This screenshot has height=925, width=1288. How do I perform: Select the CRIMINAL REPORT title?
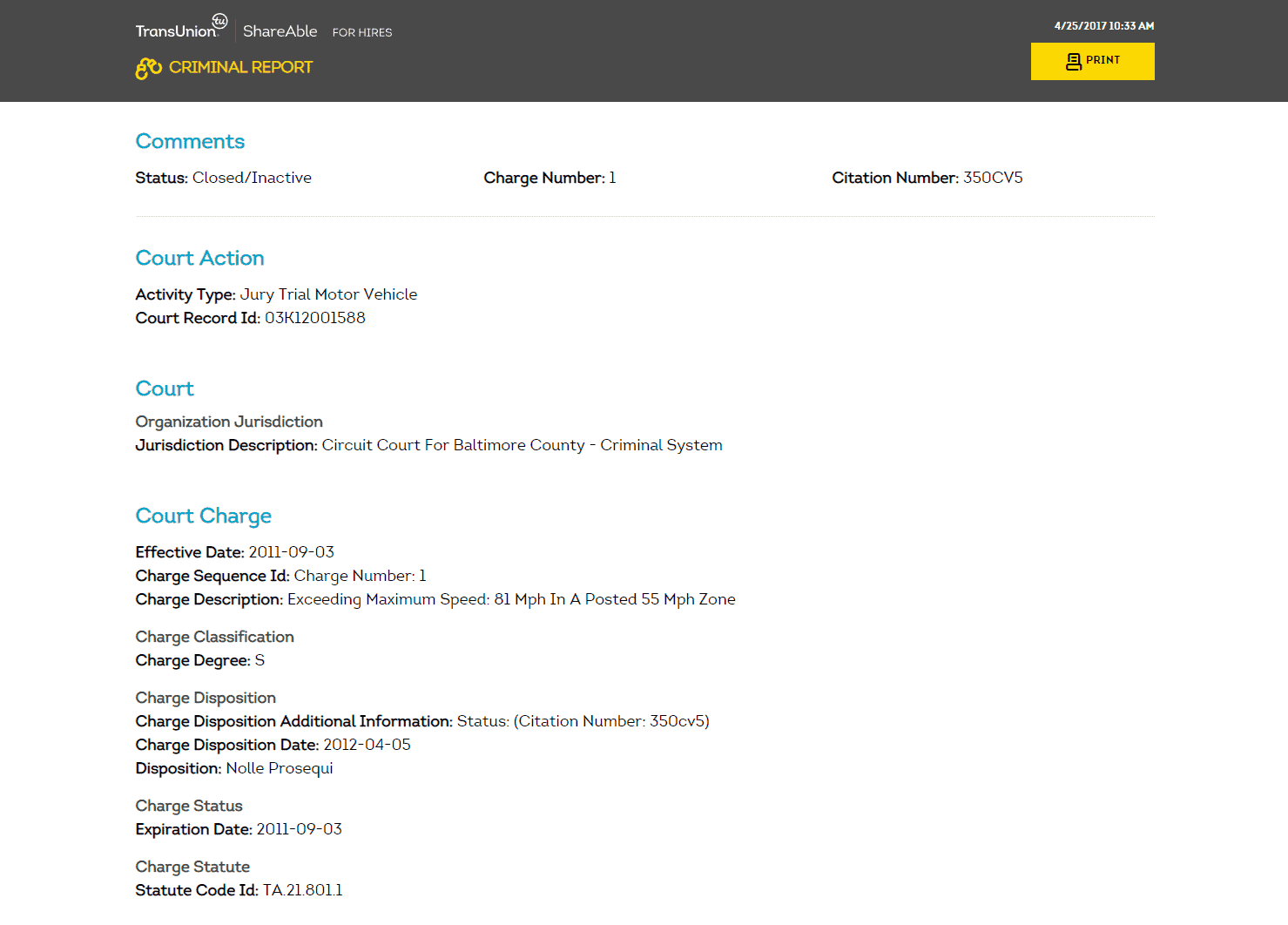click(240, 67)
